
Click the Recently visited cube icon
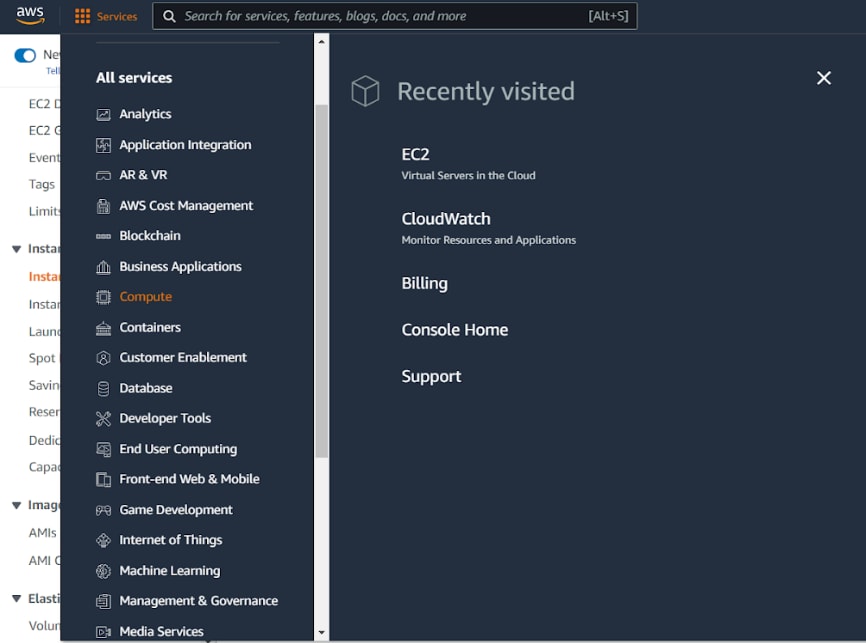pos(365,91)
